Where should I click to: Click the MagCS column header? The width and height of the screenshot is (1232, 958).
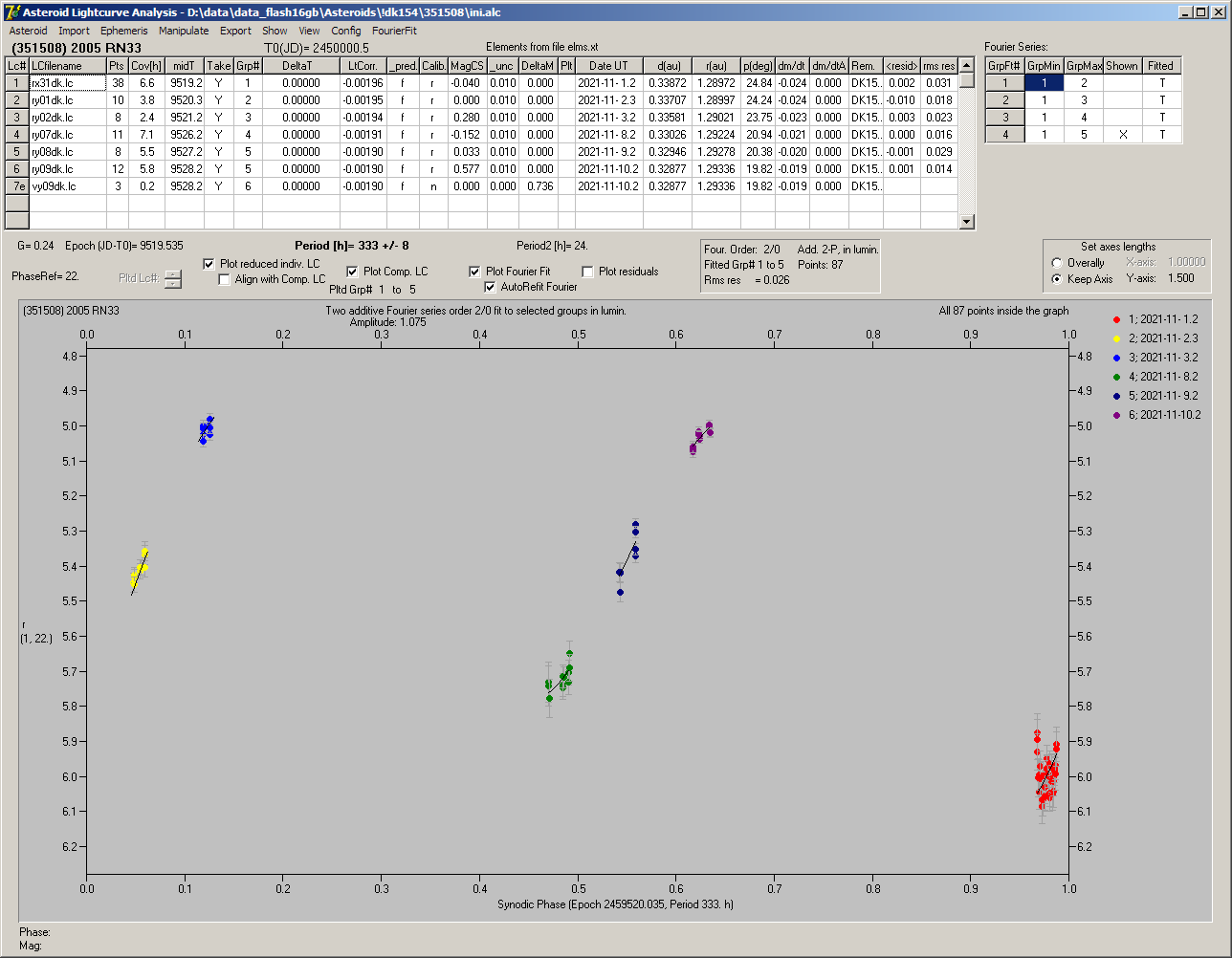[467, 66]
